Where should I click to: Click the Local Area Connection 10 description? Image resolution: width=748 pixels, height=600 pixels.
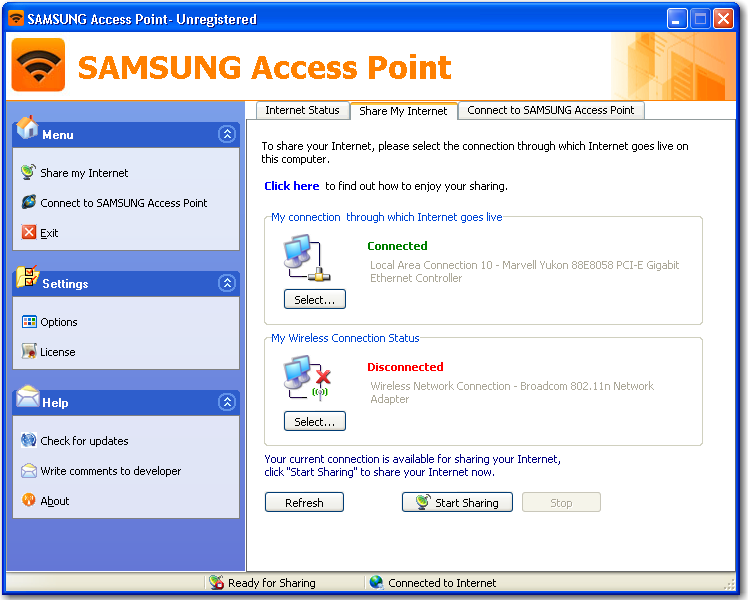tap(524, 271)
